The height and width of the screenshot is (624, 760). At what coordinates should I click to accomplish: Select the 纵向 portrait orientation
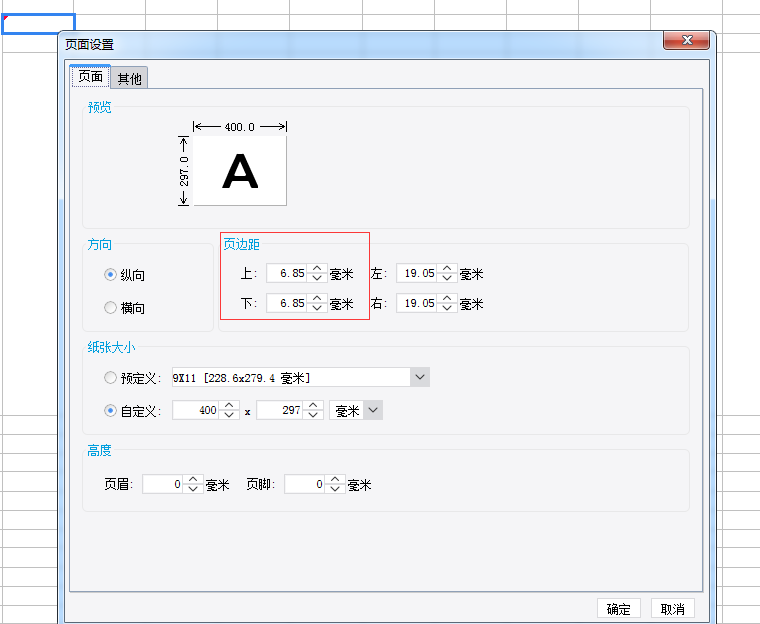(x=111, y=275)
